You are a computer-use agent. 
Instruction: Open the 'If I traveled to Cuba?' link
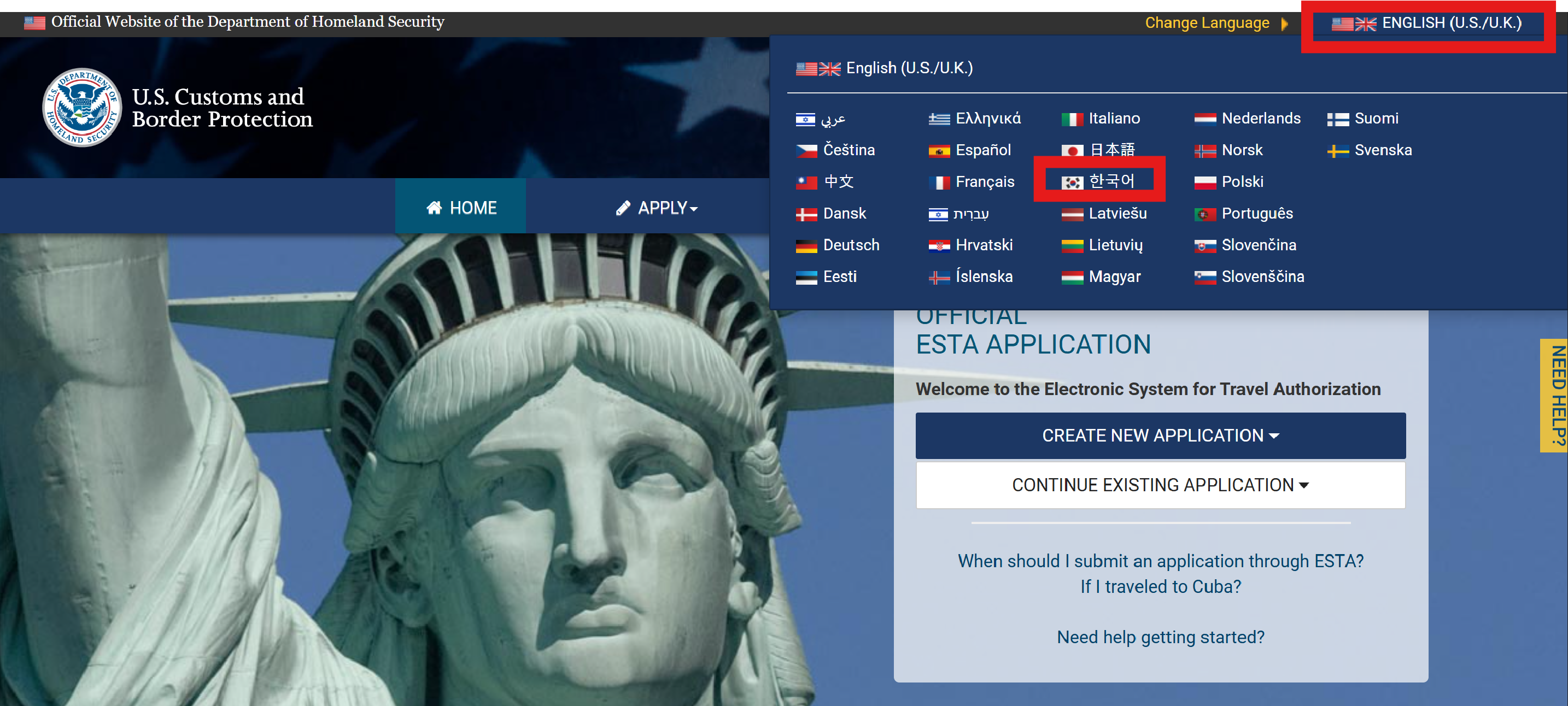[x=1160, y=586]
